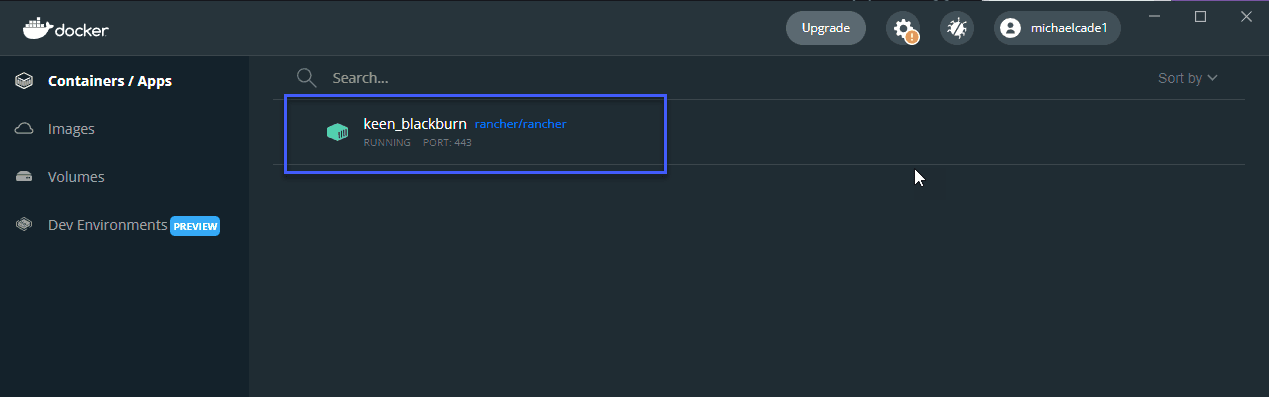Expand the Sort by dropdown

click(1188, 78)
